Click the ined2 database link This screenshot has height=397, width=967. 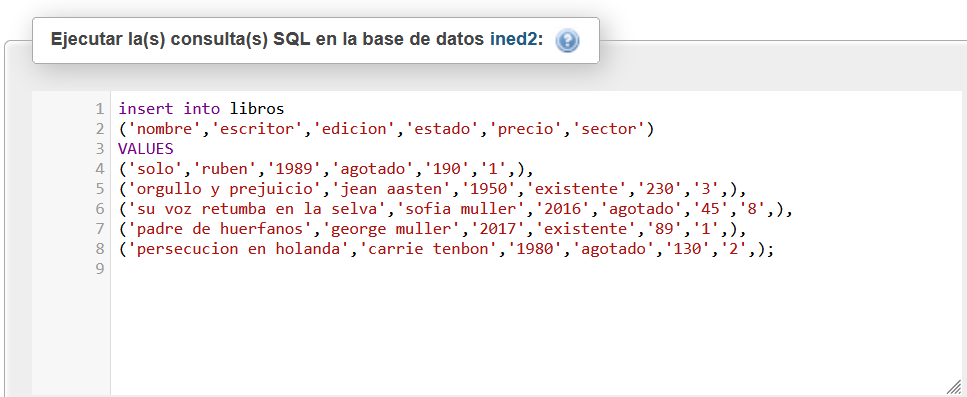(516, 40)
